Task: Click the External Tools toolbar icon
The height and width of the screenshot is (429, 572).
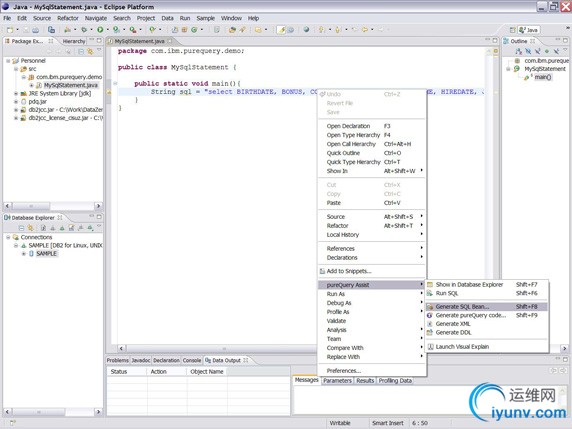Action: 133,30
